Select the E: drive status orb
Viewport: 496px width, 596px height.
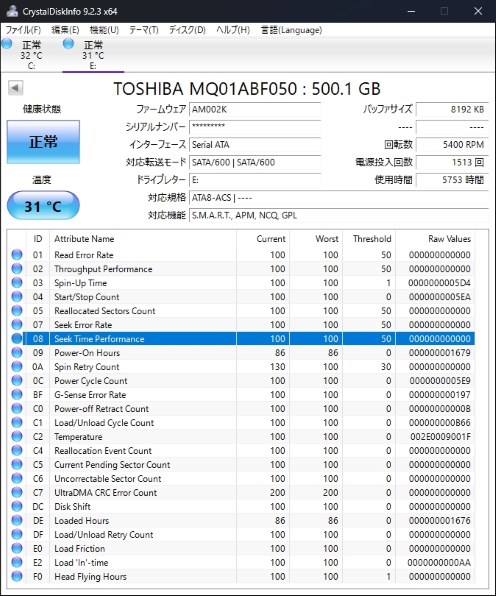pos(68,44)
